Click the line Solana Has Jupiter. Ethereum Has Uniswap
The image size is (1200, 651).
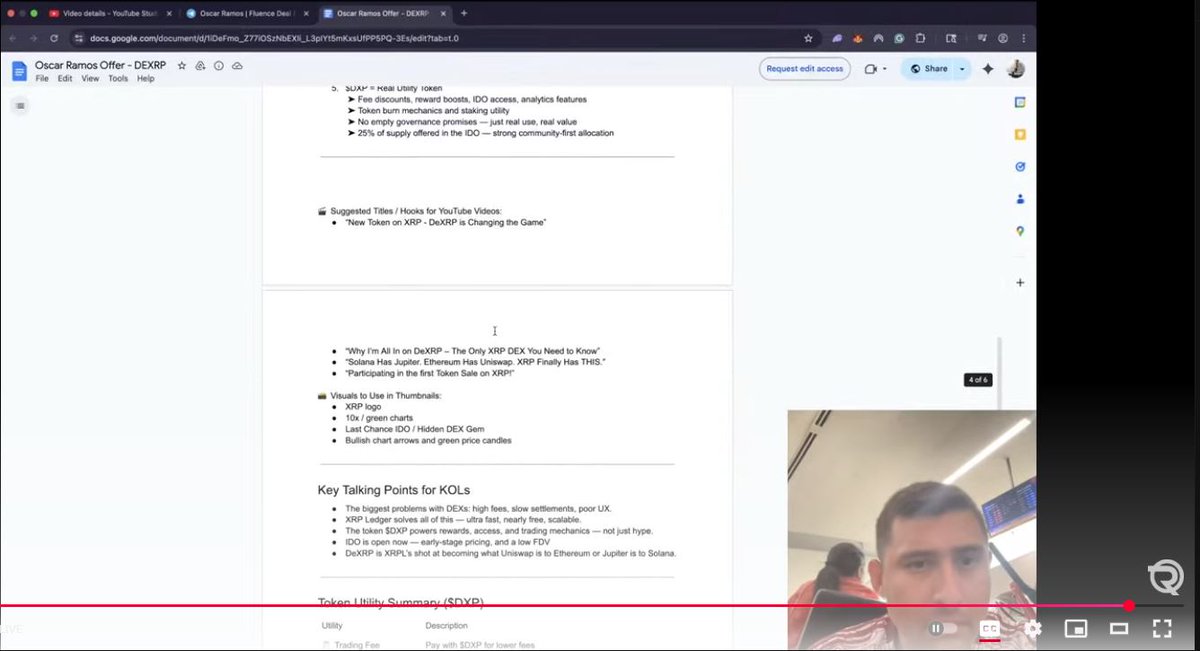(475, 361)
